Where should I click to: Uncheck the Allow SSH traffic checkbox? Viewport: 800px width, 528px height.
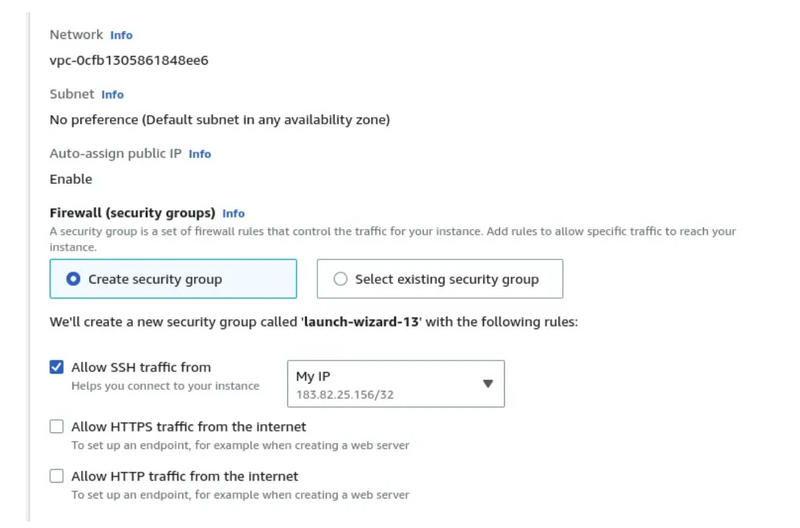click(x=57, y=367)
